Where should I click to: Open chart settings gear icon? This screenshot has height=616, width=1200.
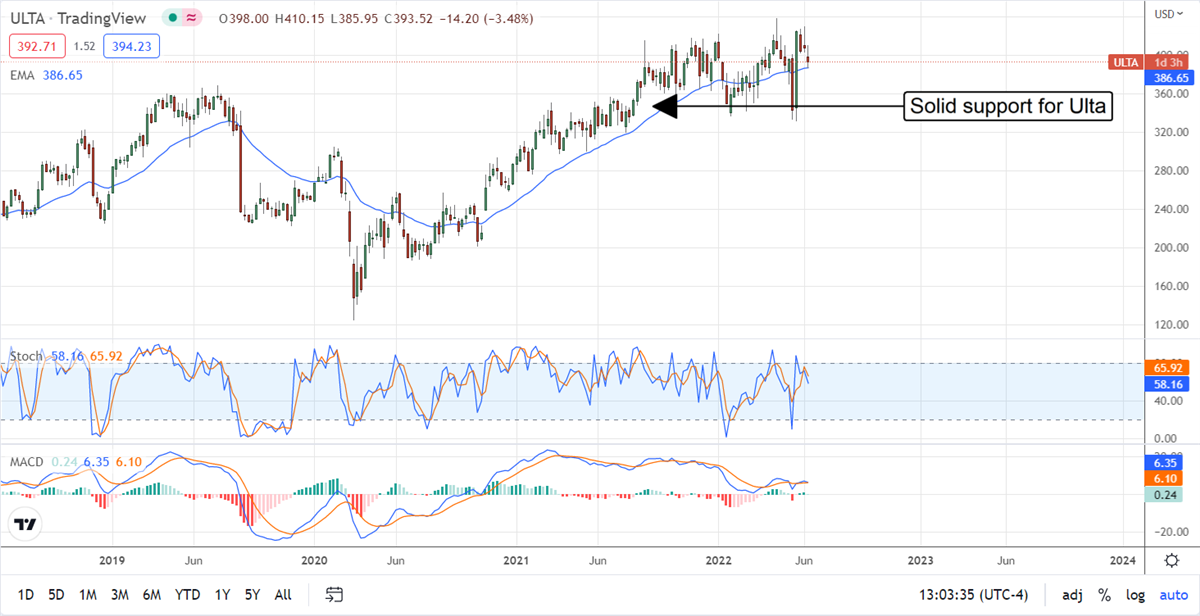pos(1171,559)
